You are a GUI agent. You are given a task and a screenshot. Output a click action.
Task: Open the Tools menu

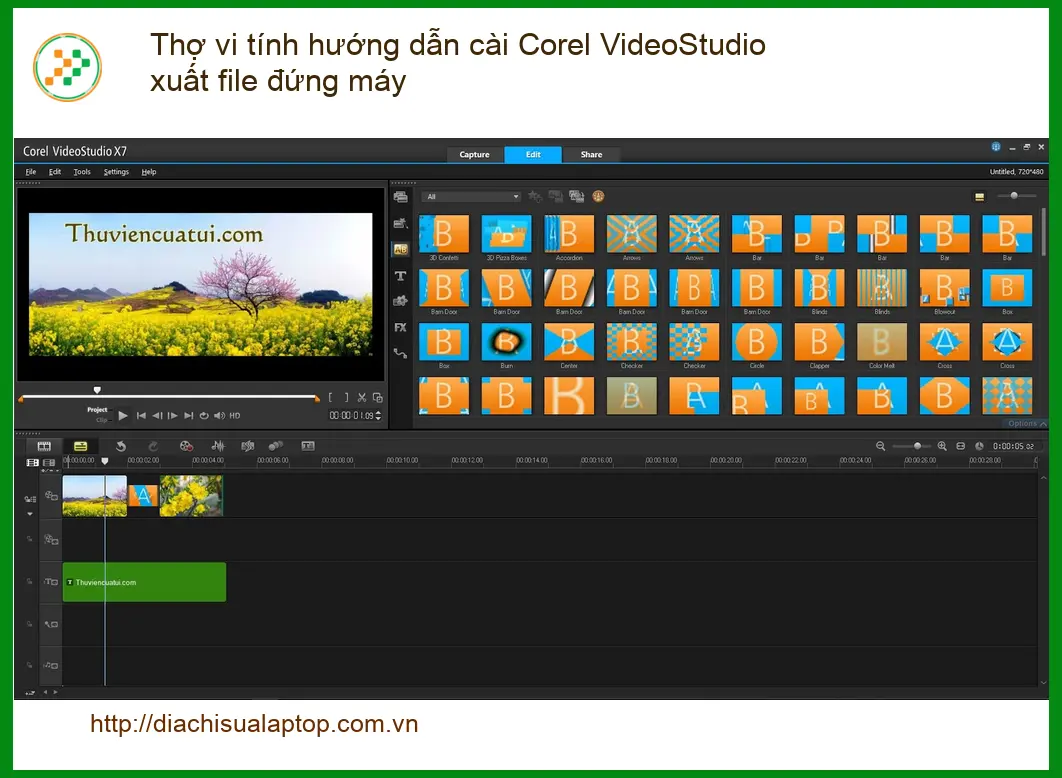tap(82, 172)
